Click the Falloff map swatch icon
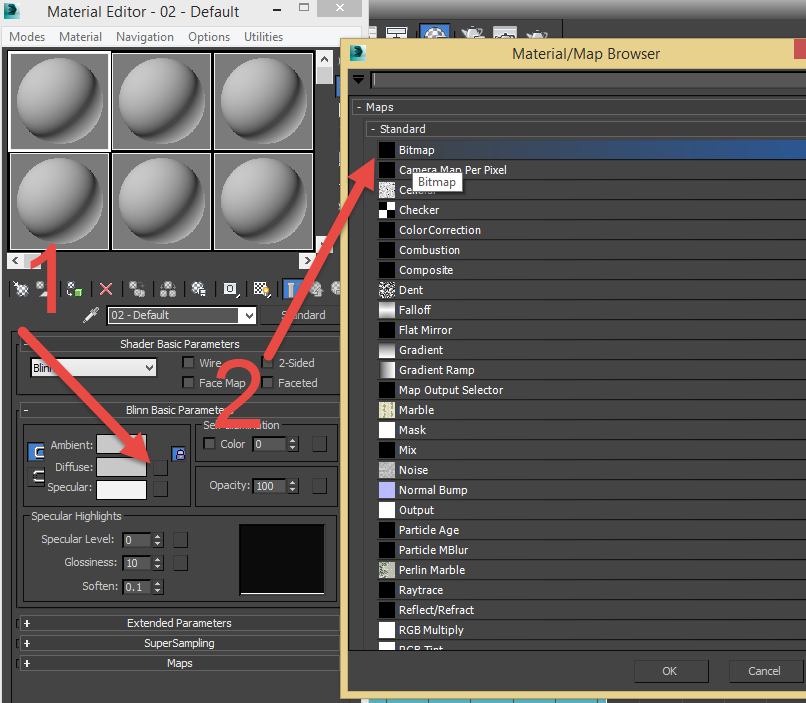Viewport: 806px width, 703px height. 387,310
